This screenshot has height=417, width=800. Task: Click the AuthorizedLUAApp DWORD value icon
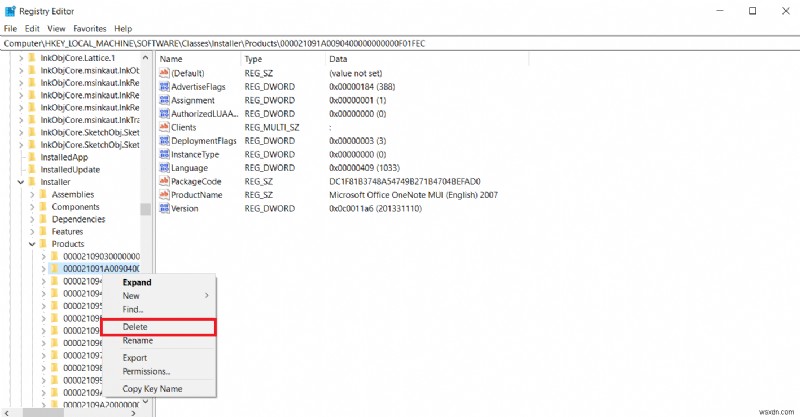(164, 113)
